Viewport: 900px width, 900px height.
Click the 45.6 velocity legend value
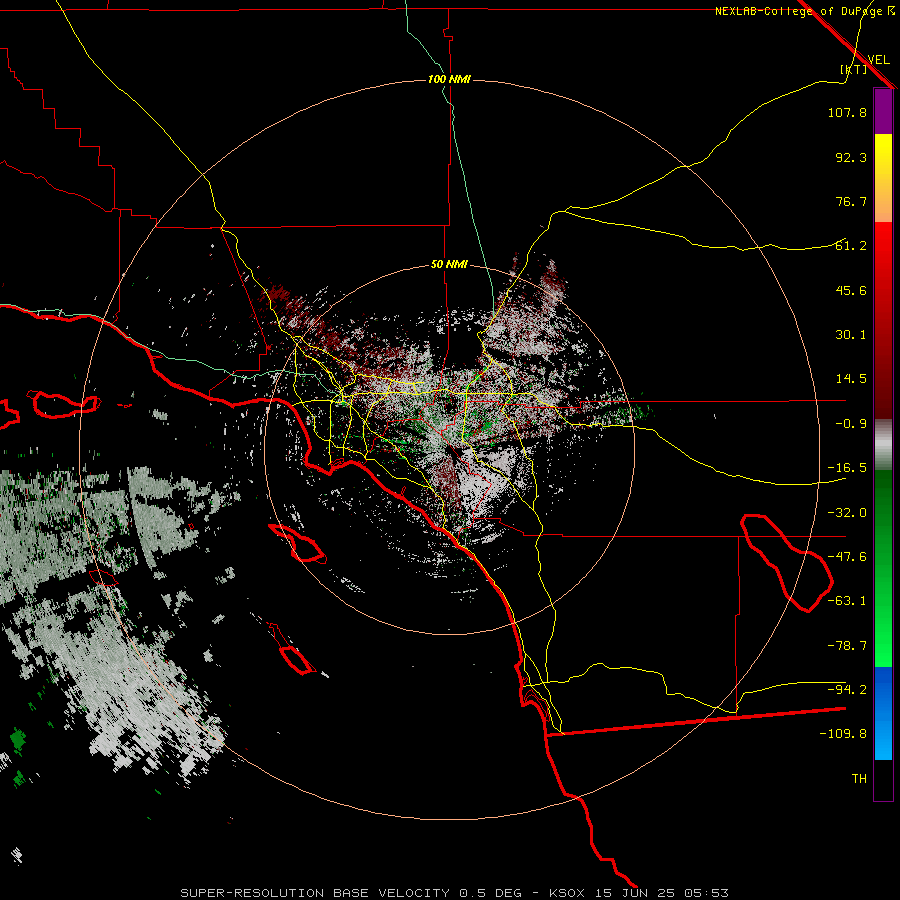pyautogui.click(x=851, y=290)
